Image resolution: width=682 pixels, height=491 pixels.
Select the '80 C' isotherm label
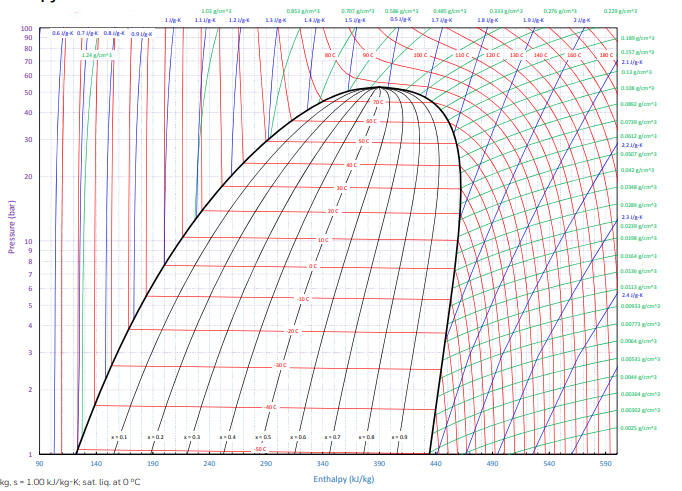330,55
